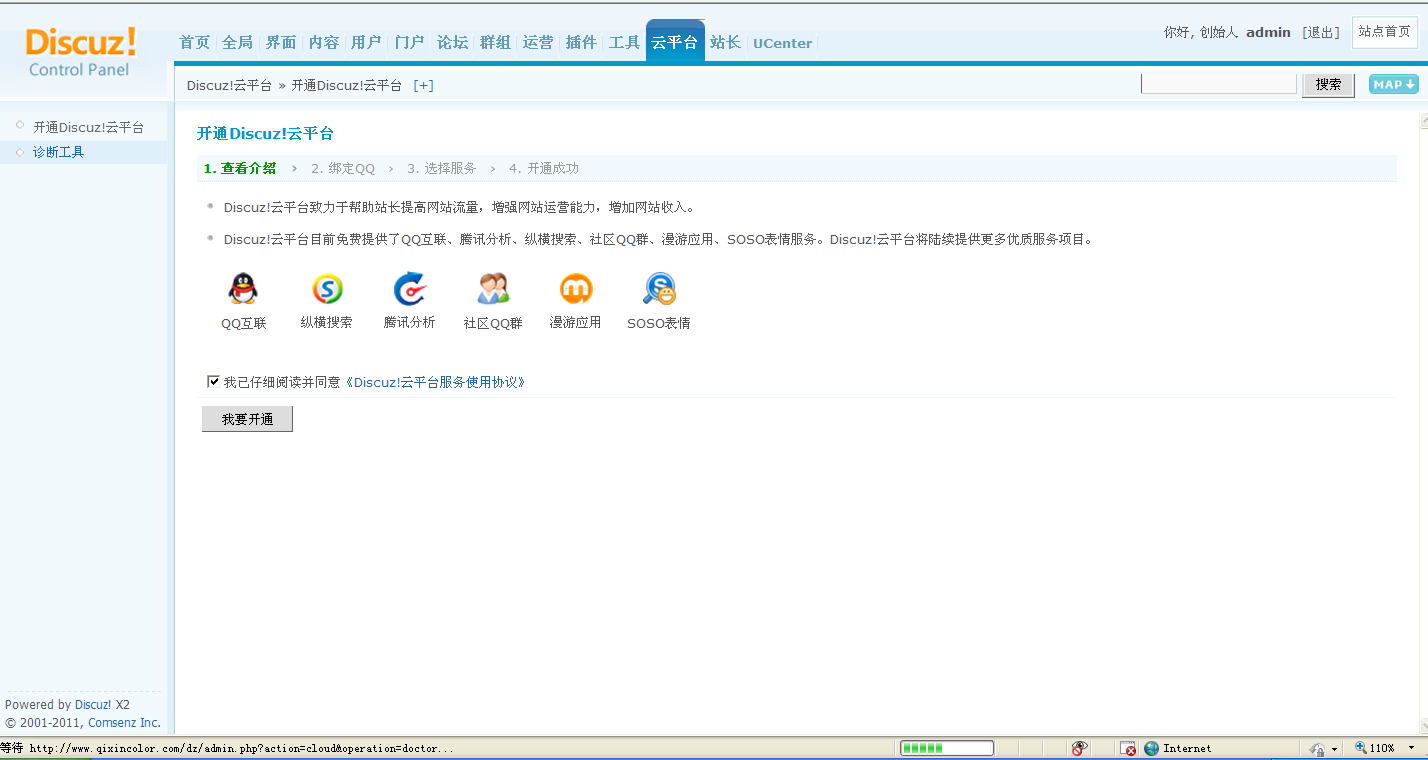Open the 运营 menu tab

pyautogui.click(x=538, y=42)
